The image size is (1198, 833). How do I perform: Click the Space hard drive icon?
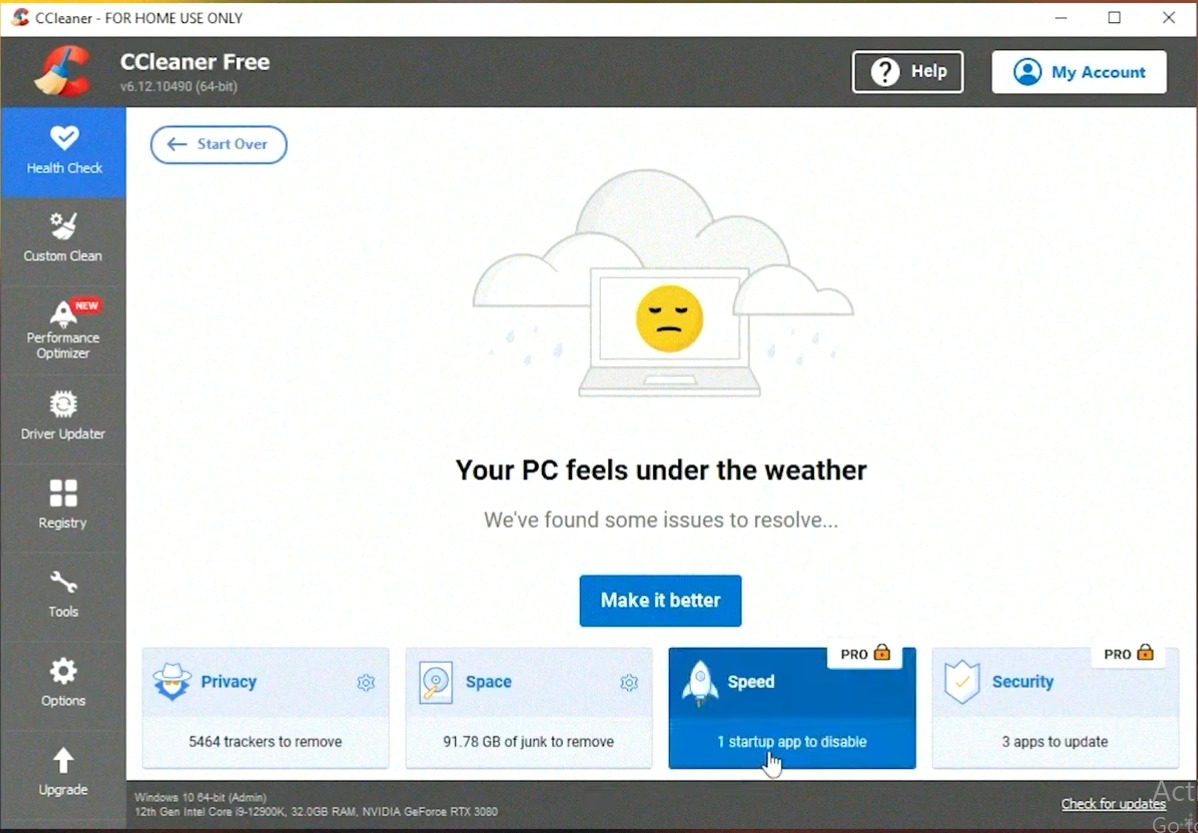point(435,682)
